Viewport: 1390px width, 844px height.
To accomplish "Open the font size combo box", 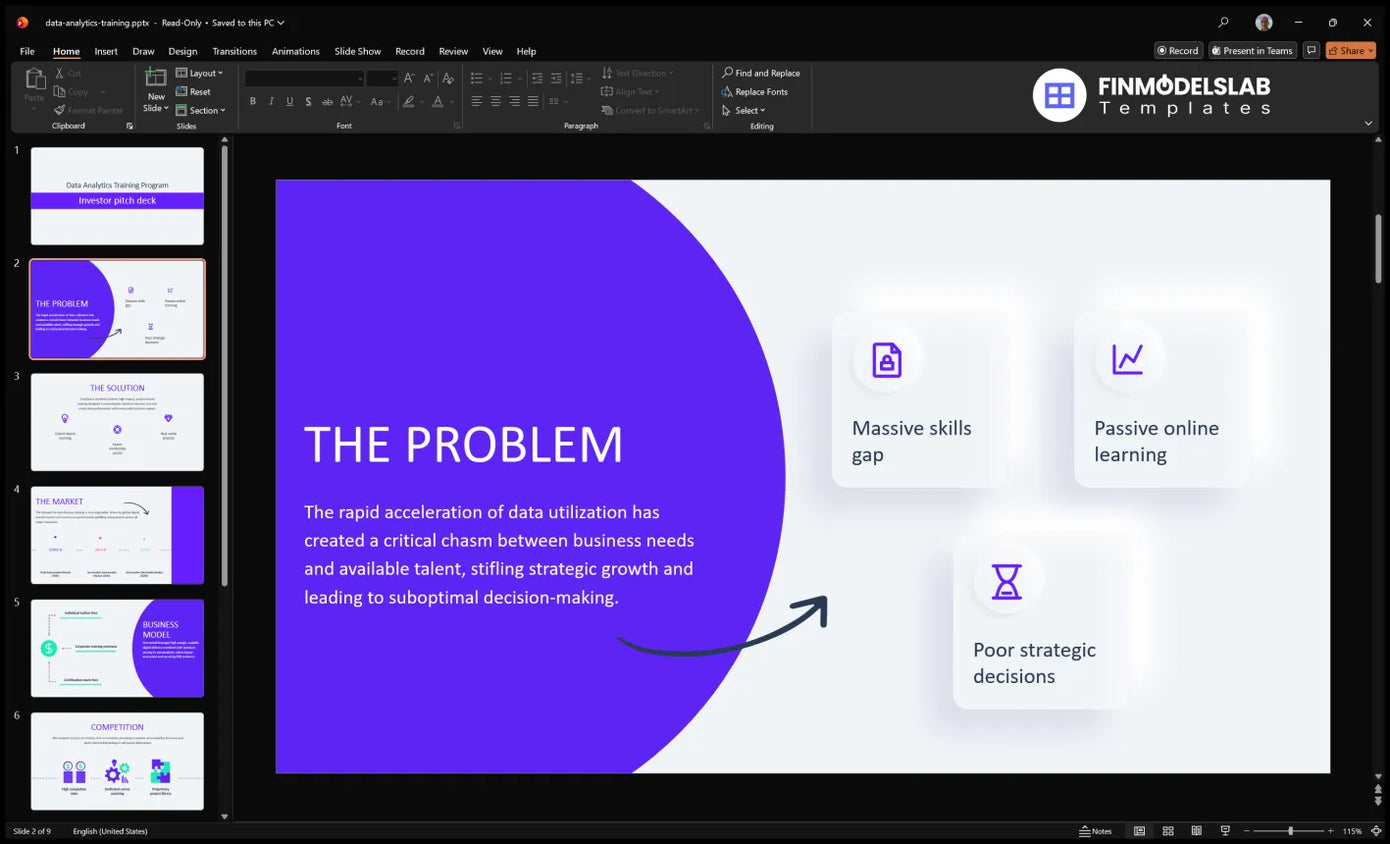I will coord(382,78).
